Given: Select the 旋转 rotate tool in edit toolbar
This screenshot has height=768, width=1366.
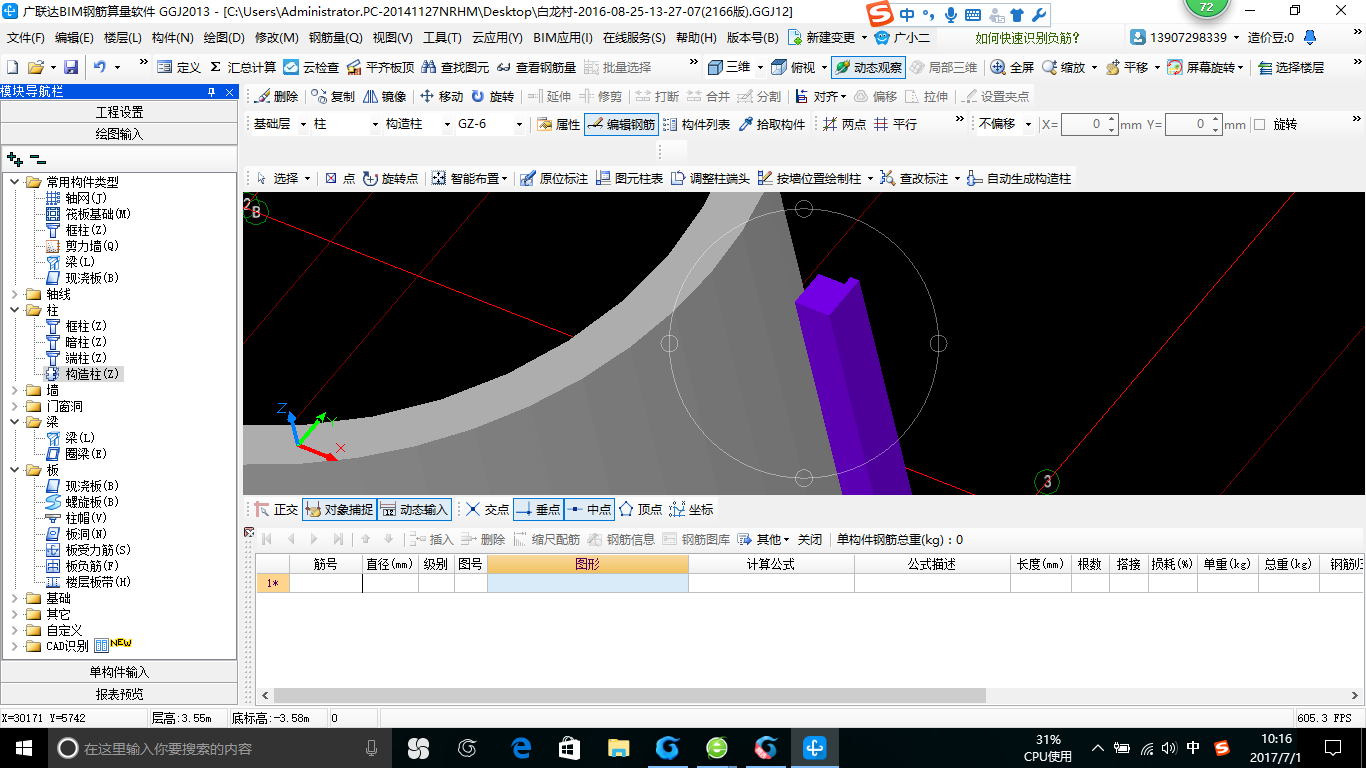Looking at the screenshot, I should pyautogui.click(x=492, y=96).
